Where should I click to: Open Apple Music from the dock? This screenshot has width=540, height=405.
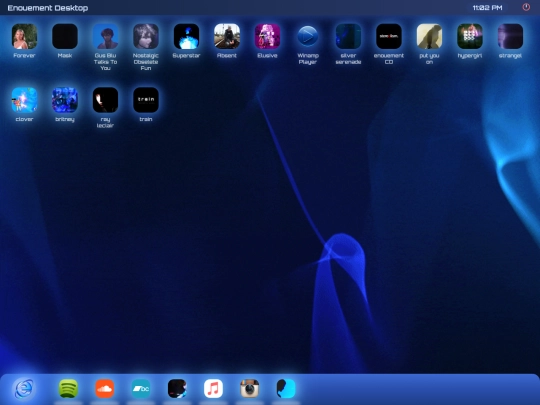click(214, 389)
